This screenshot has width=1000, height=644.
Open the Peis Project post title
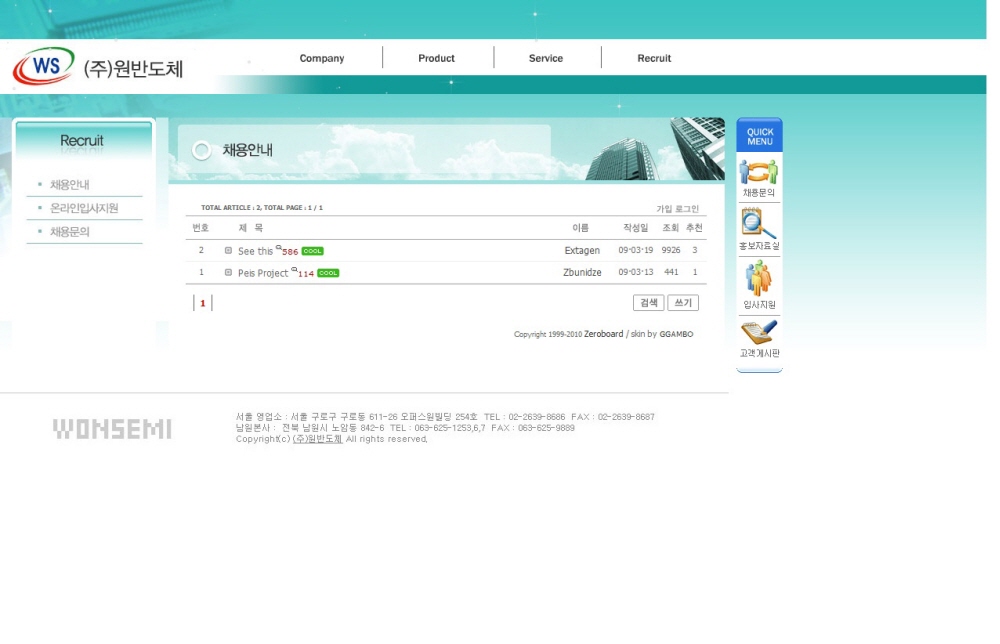click(x=263, y=273)
